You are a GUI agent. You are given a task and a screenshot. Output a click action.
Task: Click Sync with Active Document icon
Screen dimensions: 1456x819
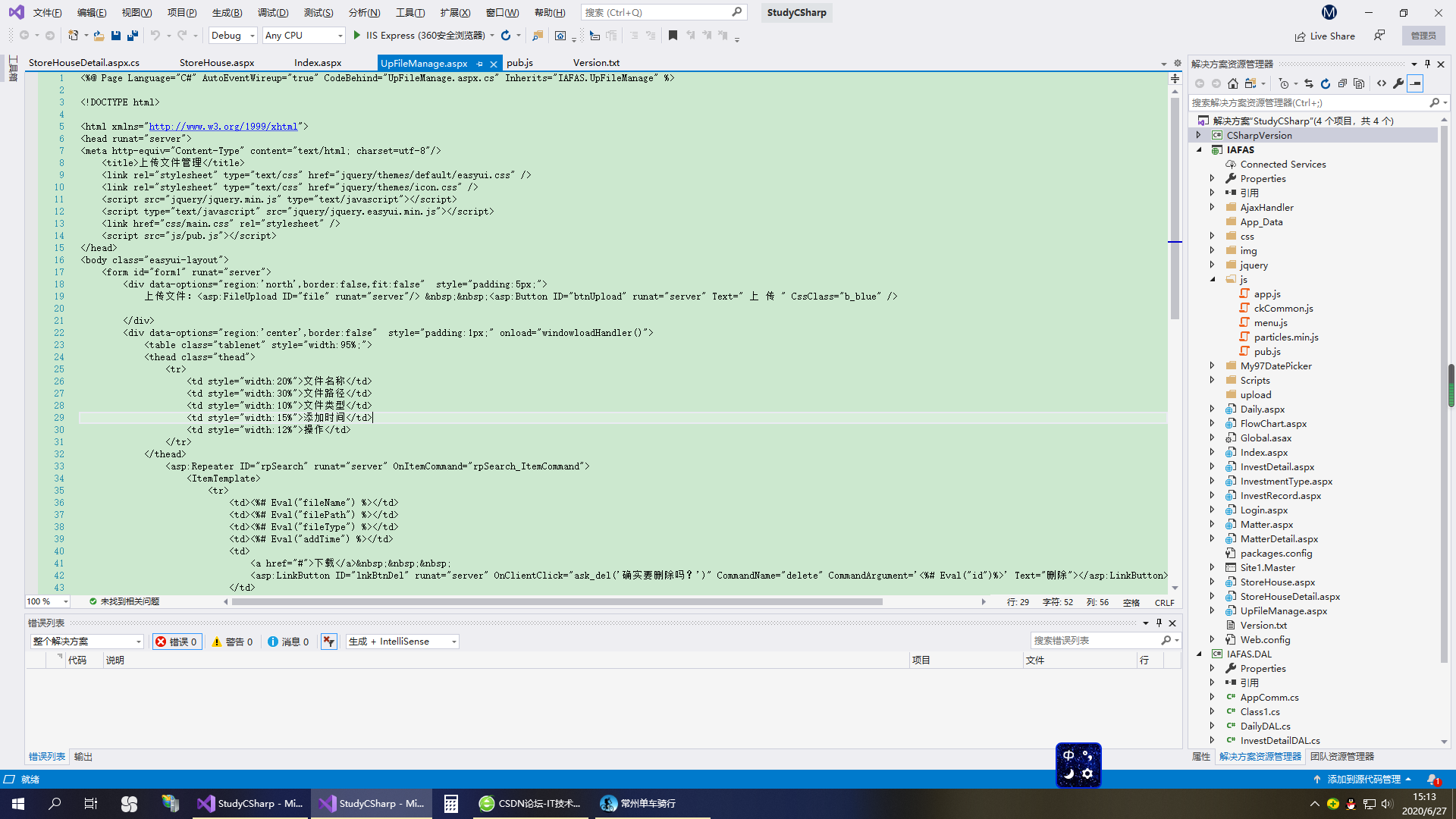coord(1309,83)
